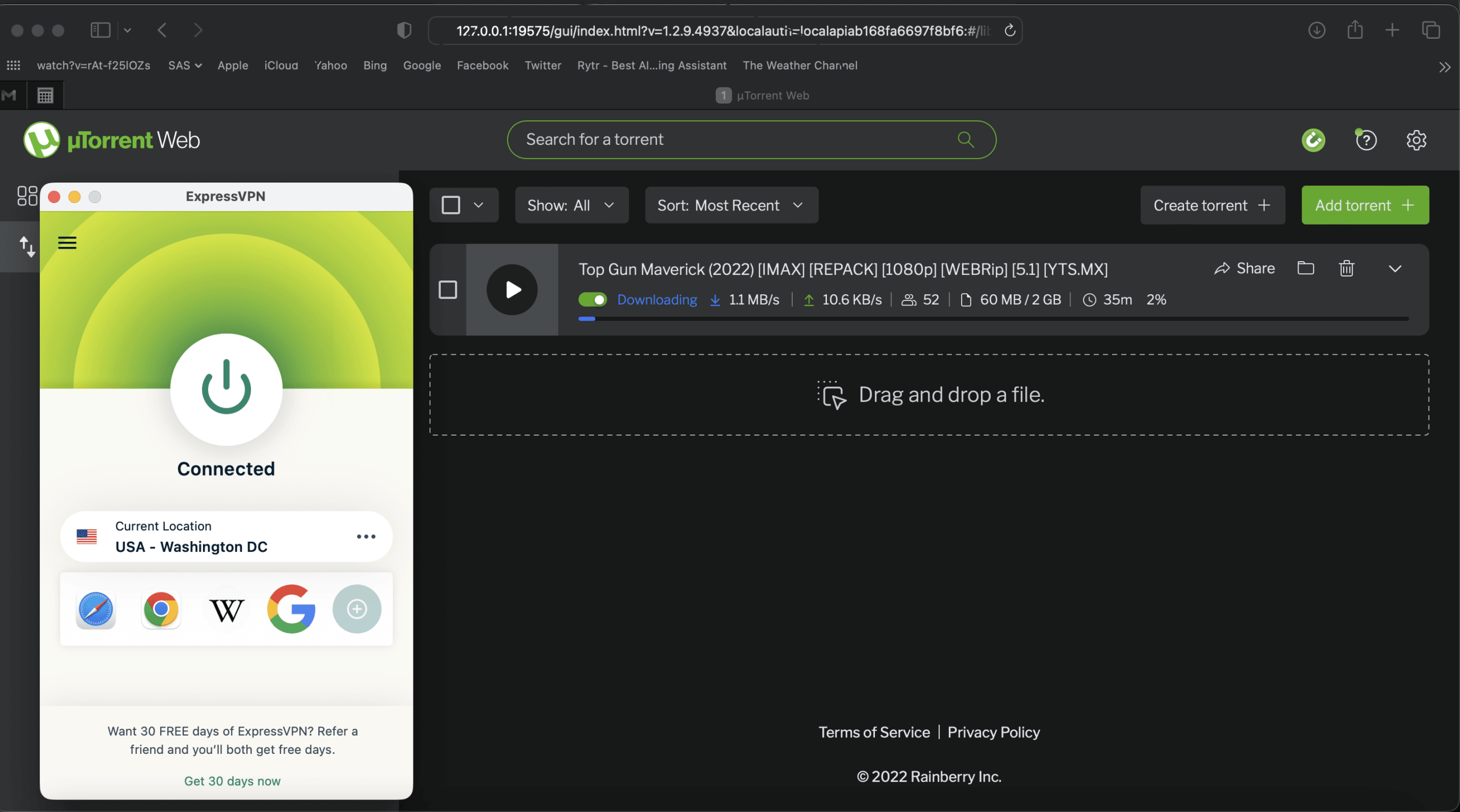Click the Add torrent button
1460x812 pixels.
point(1365,205)
